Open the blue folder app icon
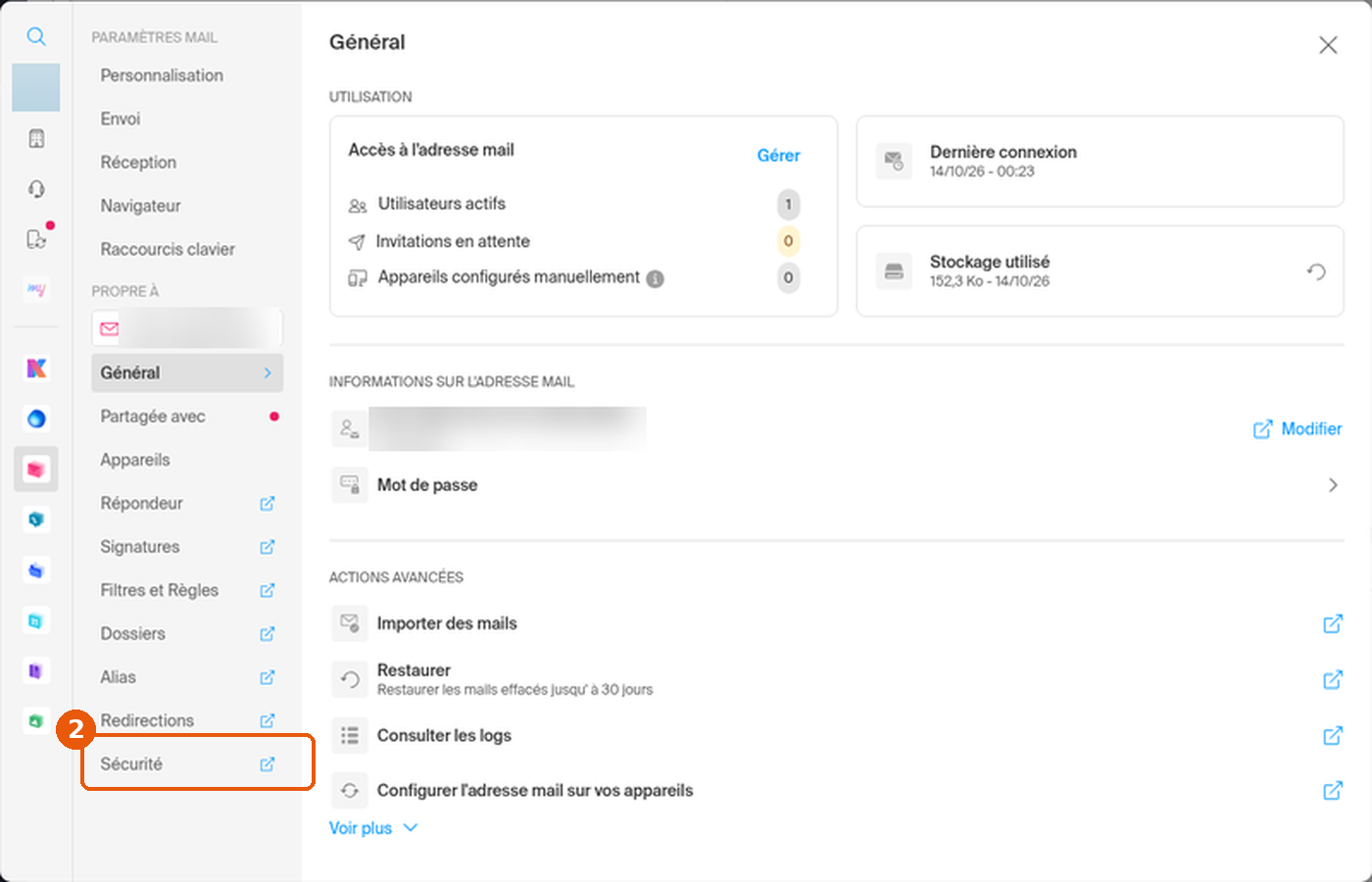The width and height of the screenshot is (1372, 882). click(36, 570)
